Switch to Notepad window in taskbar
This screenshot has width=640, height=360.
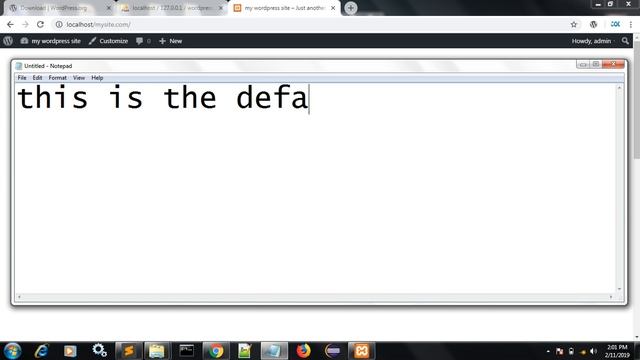coord(274,351)
